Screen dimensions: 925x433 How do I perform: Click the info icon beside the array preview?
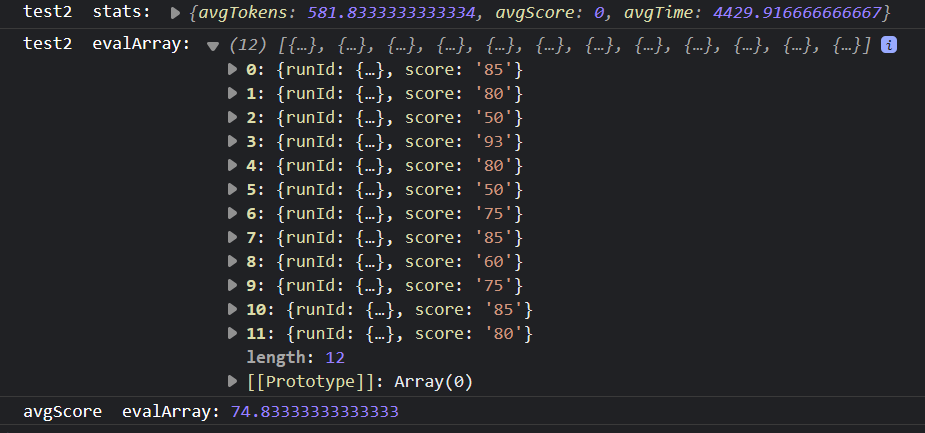pyautogui.click(x=888, y=45)
